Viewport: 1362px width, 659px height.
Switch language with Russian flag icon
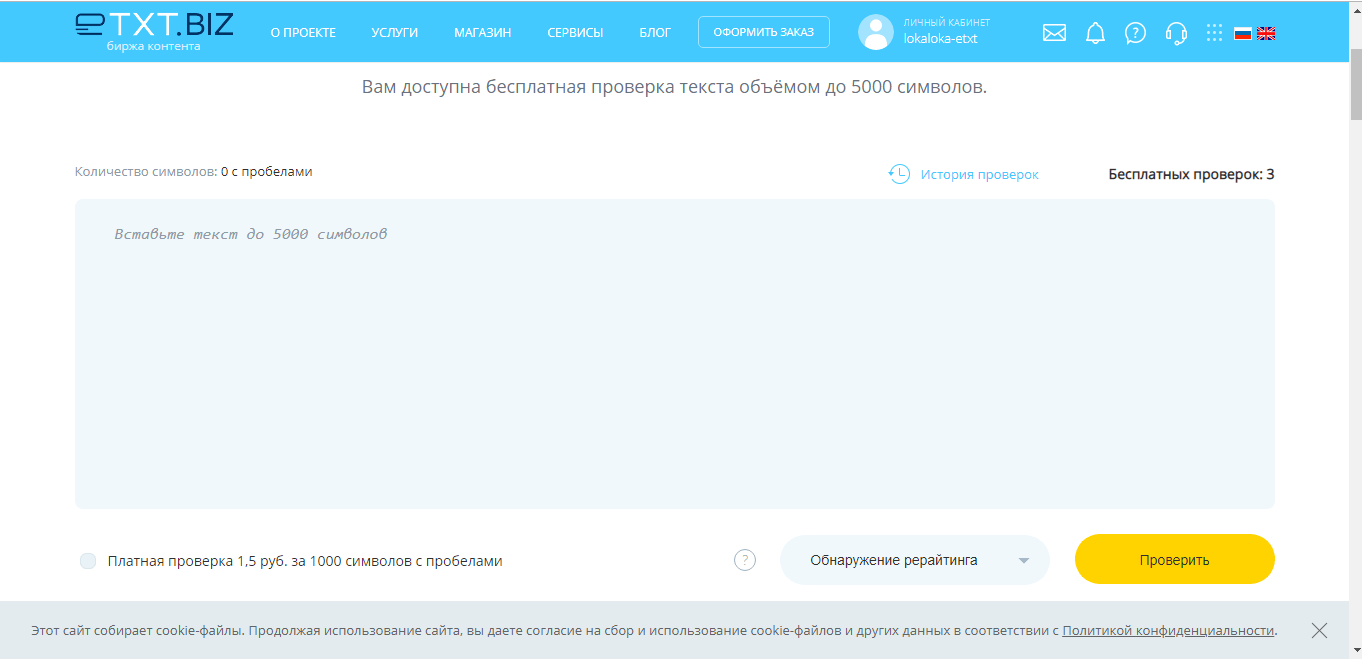pyautogui.click(x=1243, y=33)
